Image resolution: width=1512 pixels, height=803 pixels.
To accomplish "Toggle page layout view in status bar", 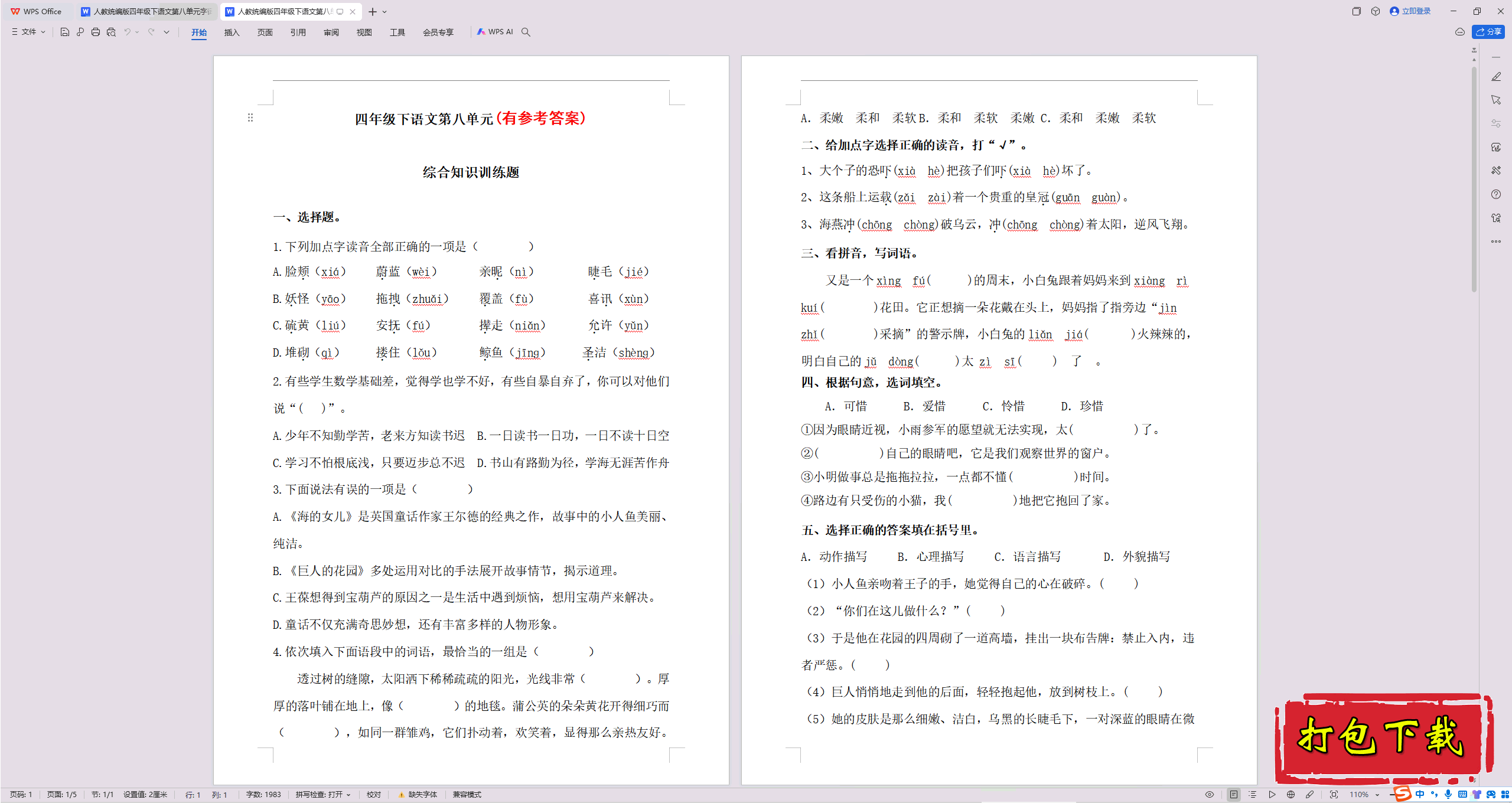I will [1233, 795].
